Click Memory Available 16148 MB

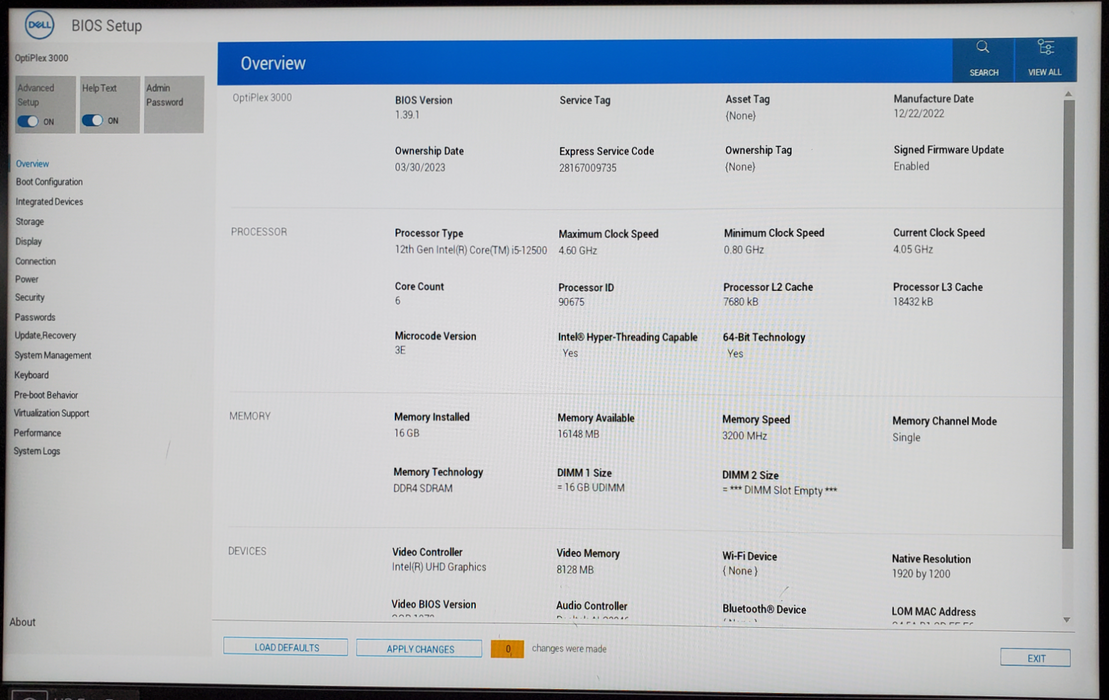pos(579,434)
